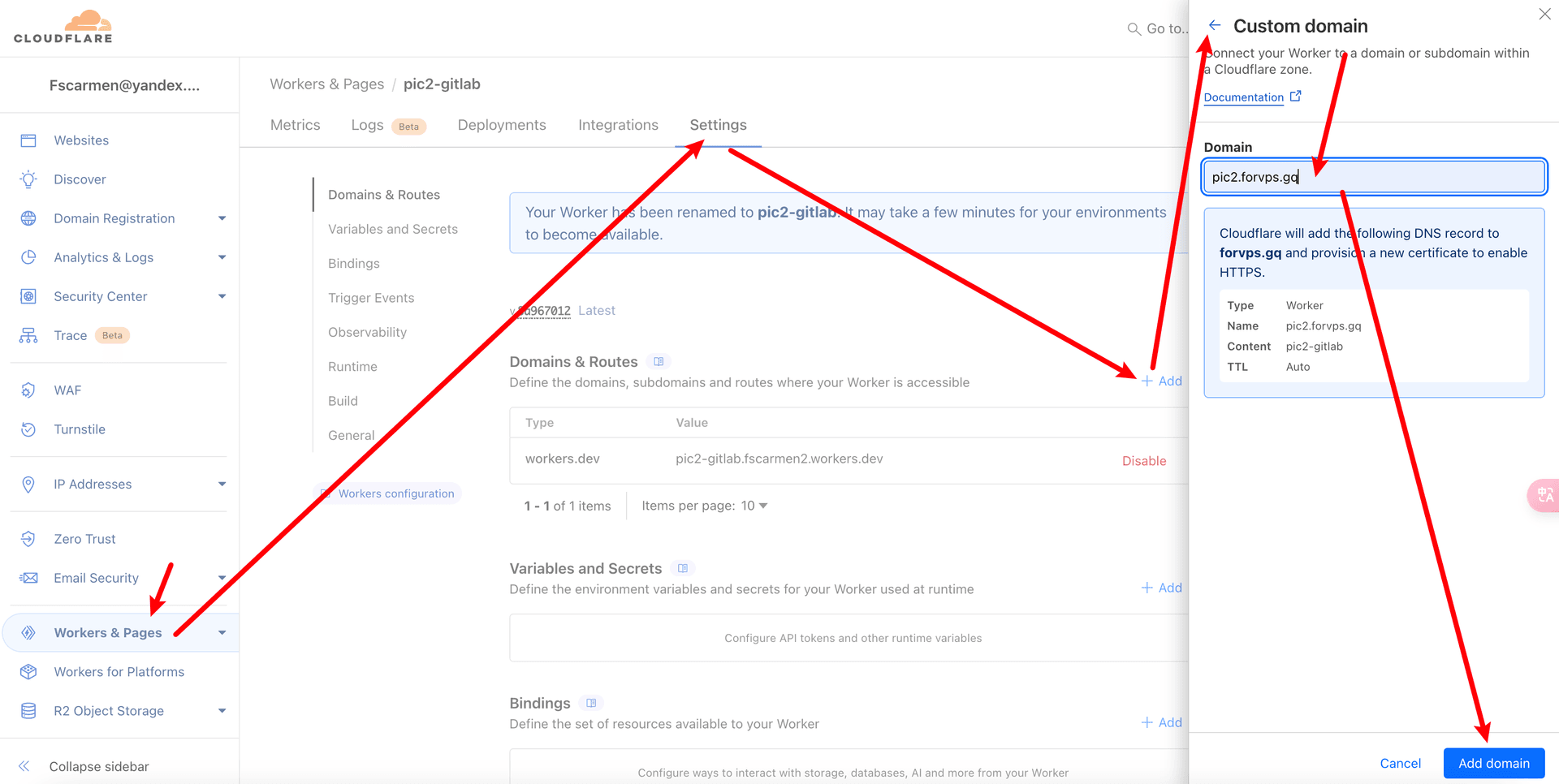
Task: Go to Bindings settings section
Action: pyautogui.click(x=354, y=264)
